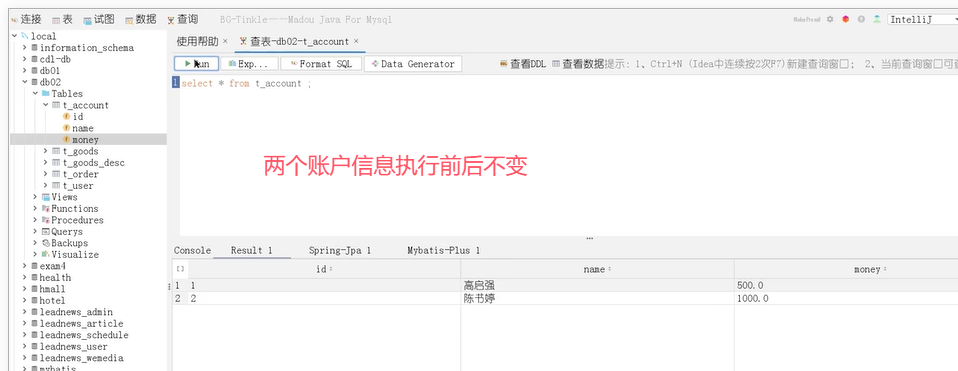958x371 pixels.
Task: Click 查看数据 link
Action: pos(578,64)
